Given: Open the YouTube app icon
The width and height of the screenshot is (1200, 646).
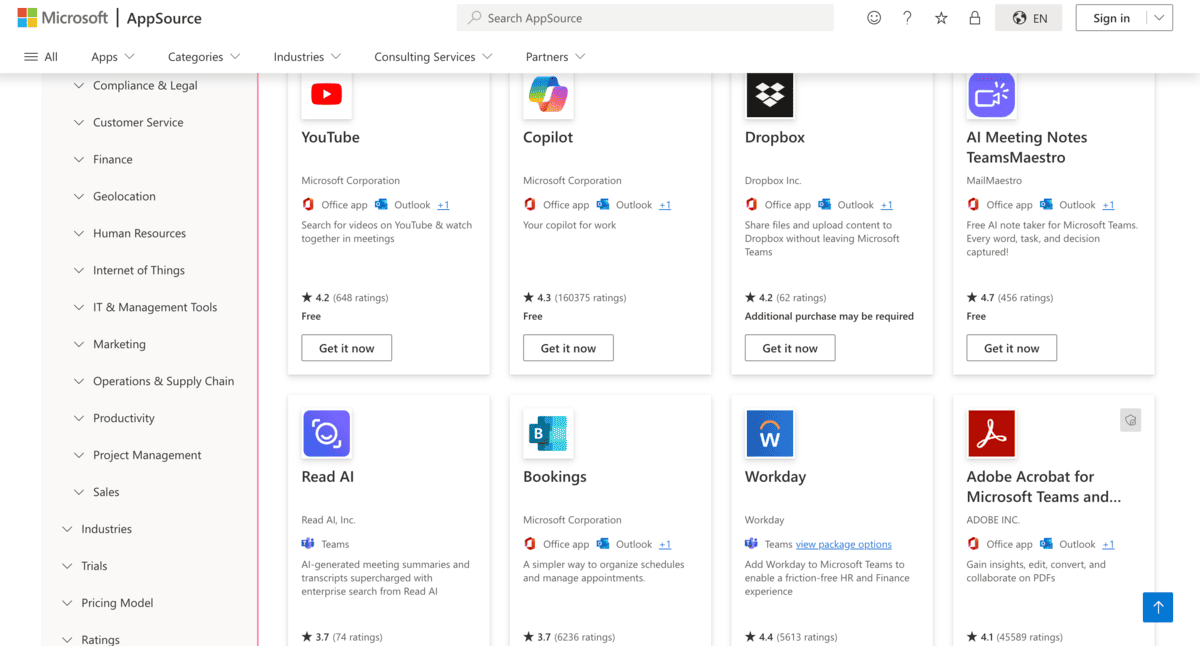Looking at the screenshot, I should click(325, 94).
